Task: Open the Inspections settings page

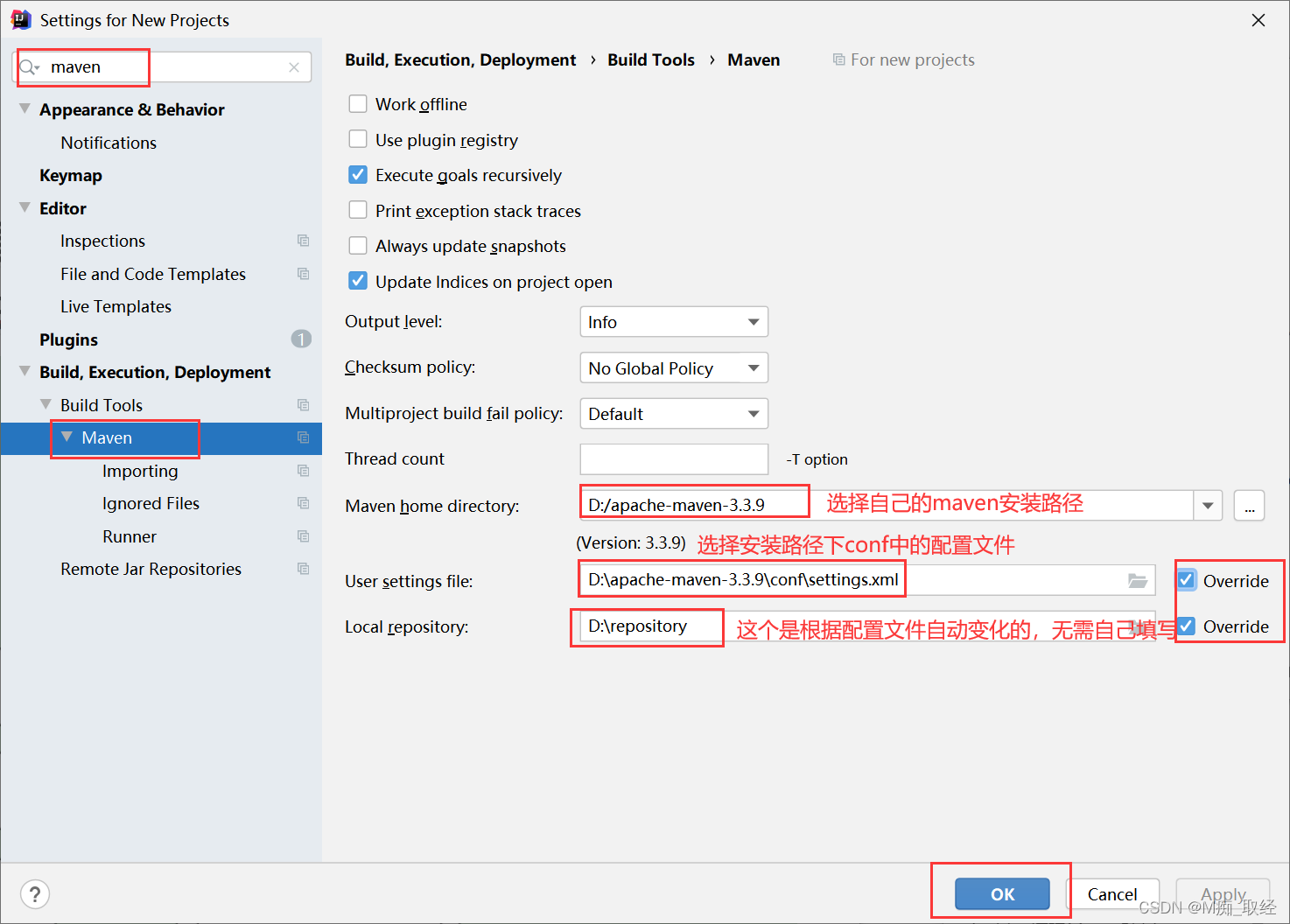Action: pos(102,241)
